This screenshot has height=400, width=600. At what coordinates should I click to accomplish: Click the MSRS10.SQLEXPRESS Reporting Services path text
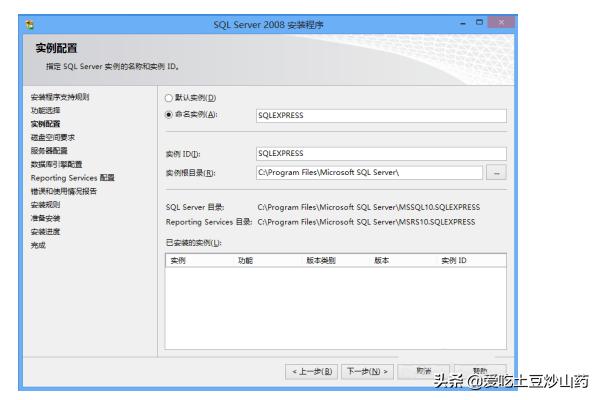coord(366,222)
